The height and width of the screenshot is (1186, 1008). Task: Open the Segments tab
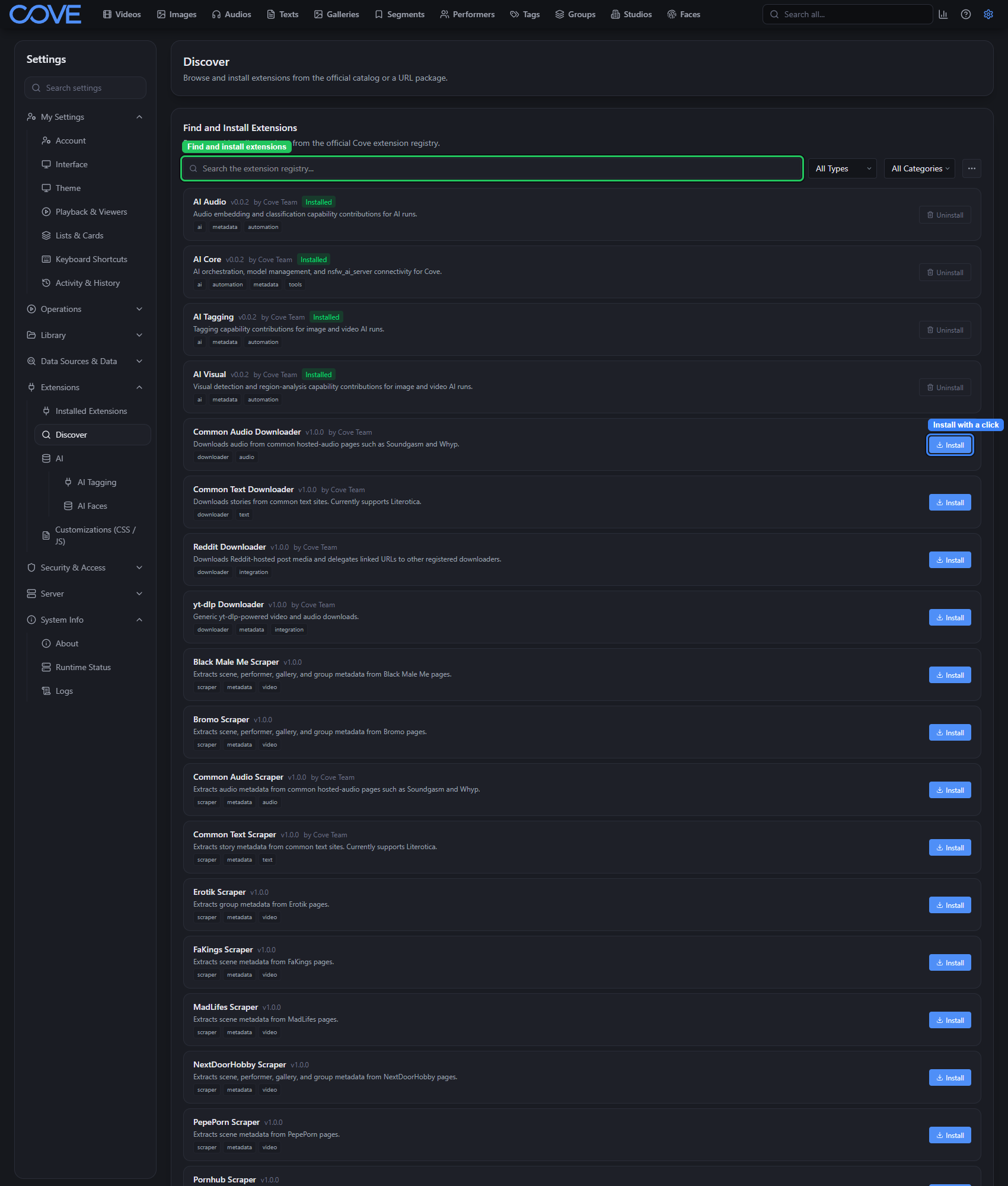coord(400,14)
